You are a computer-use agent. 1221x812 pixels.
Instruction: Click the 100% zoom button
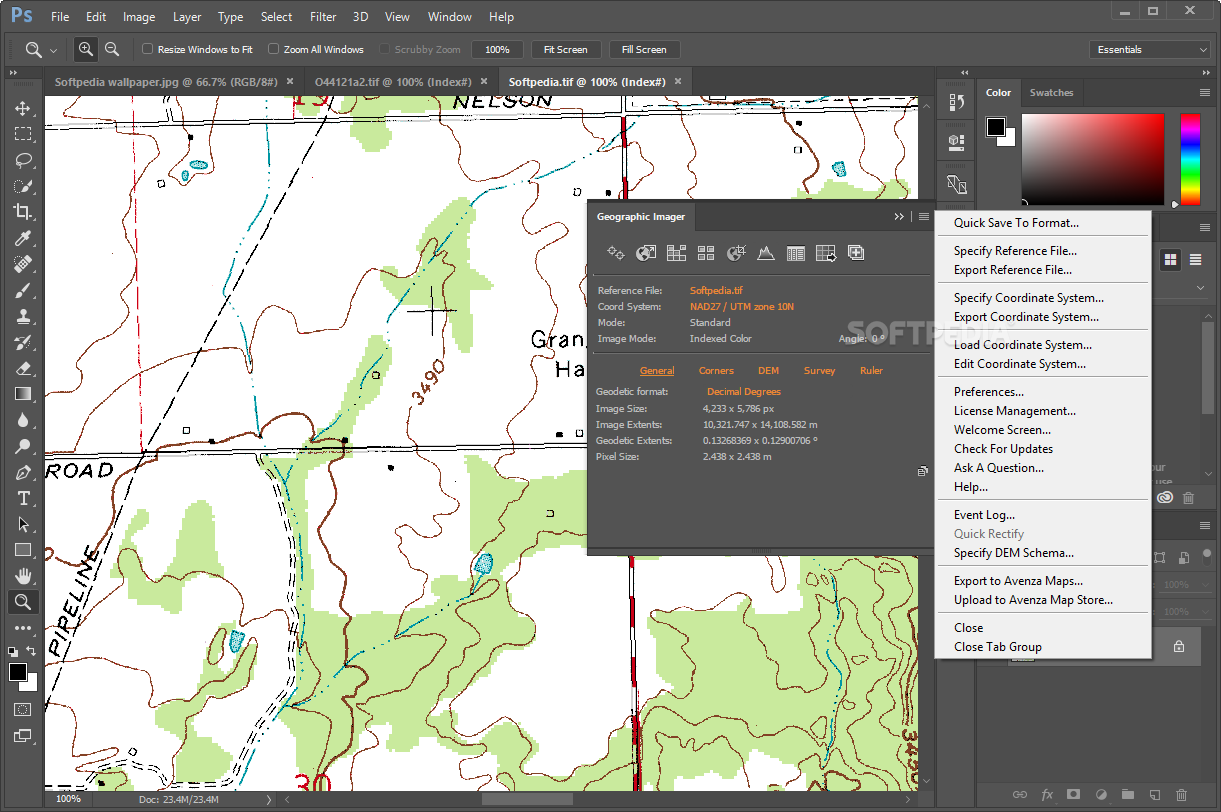497,49
